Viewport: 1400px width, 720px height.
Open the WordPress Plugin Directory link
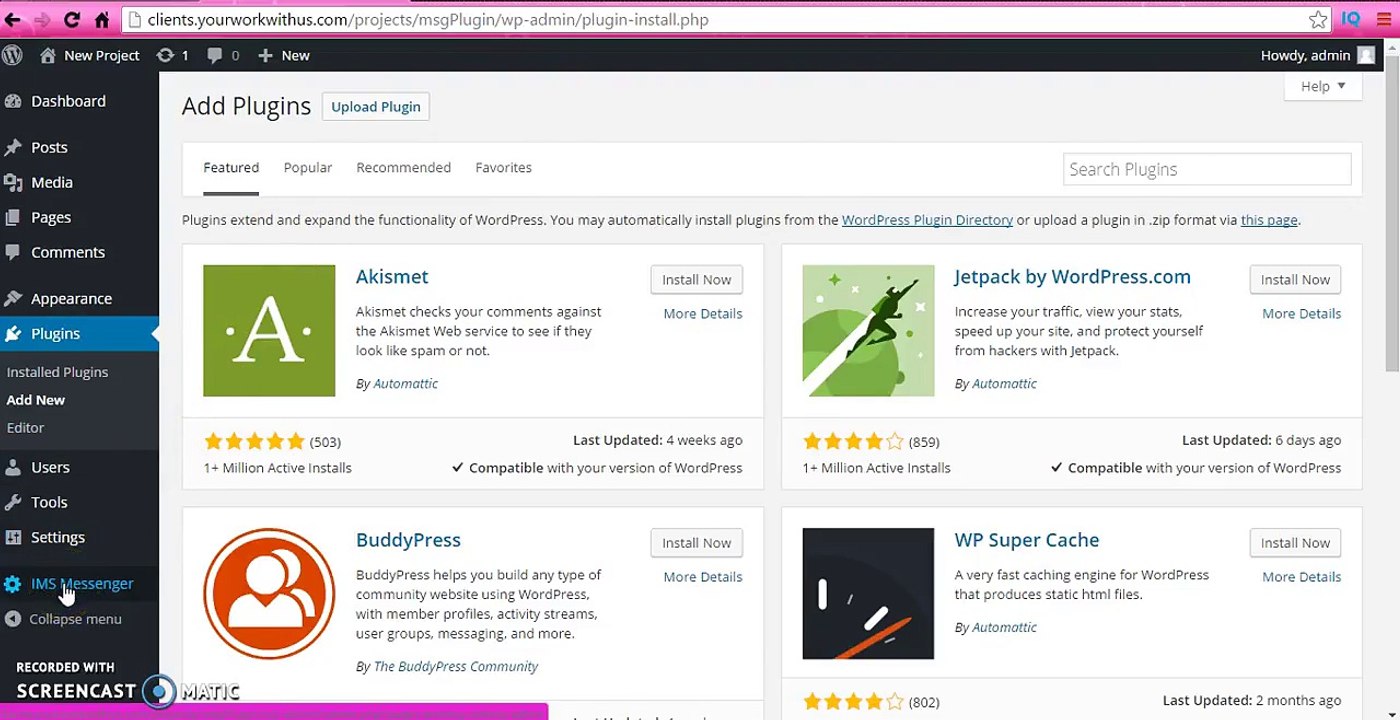pos(927,220)
